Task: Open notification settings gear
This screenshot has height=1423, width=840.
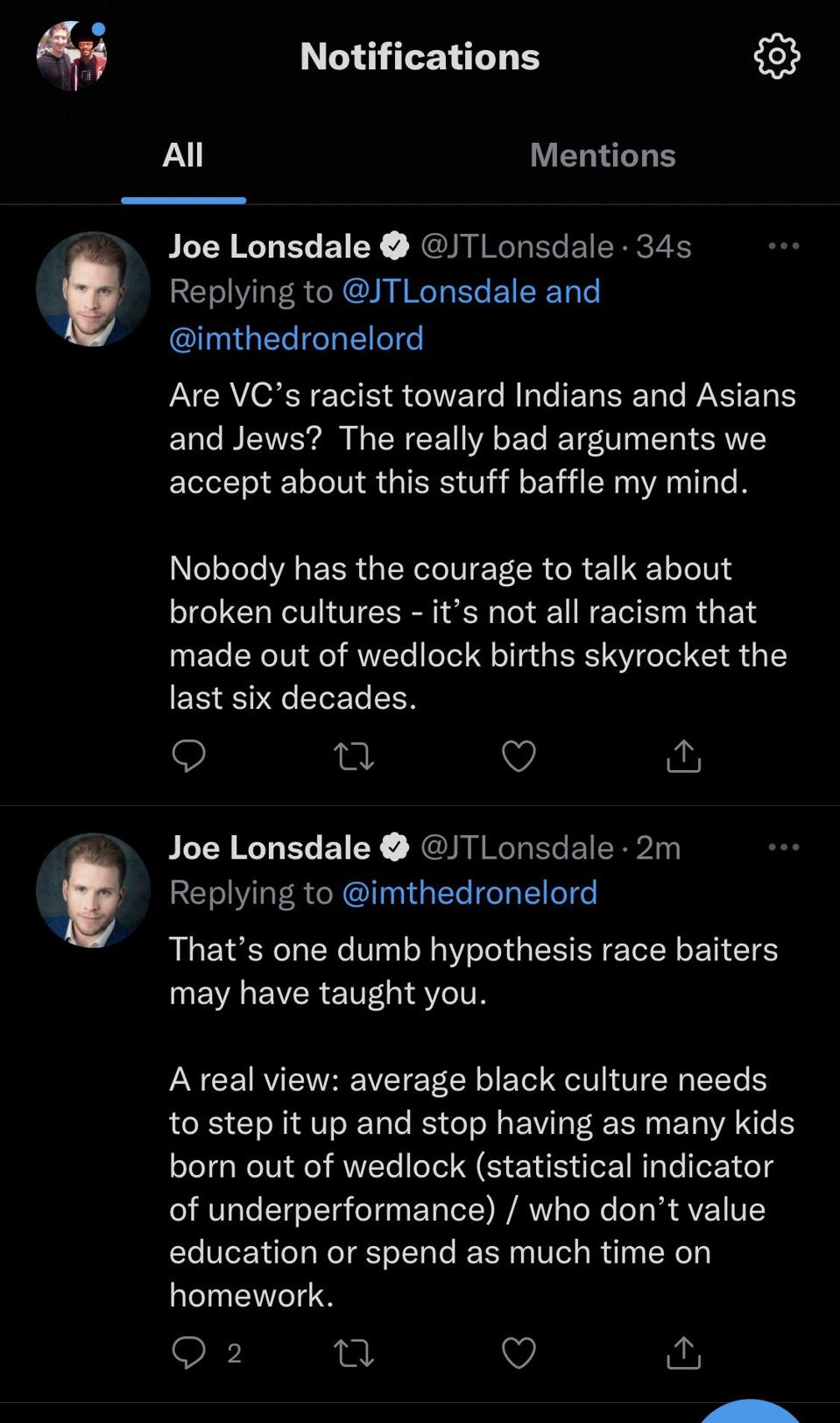Action: pyautogui.click(x=776, y=57)
